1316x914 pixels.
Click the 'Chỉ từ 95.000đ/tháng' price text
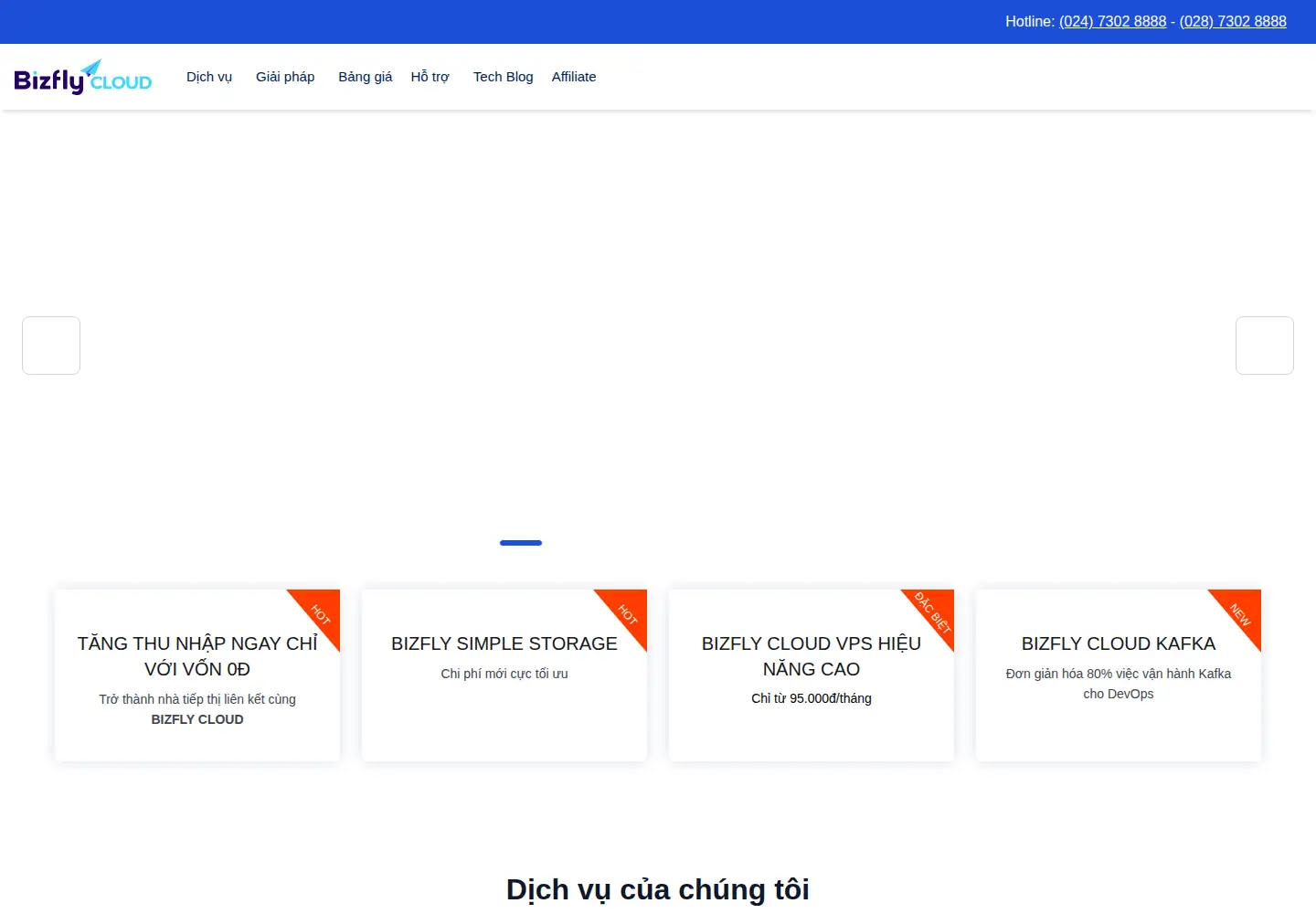coord(812,698)
